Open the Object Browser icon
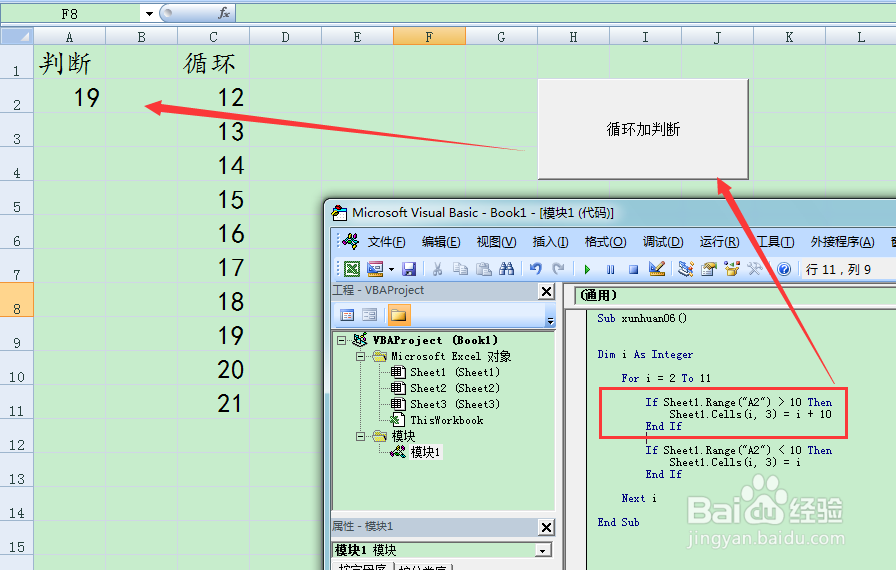Image resolution: width=896 pixels, height=570 pixels. pyautogui.click(x=732, y=268)
